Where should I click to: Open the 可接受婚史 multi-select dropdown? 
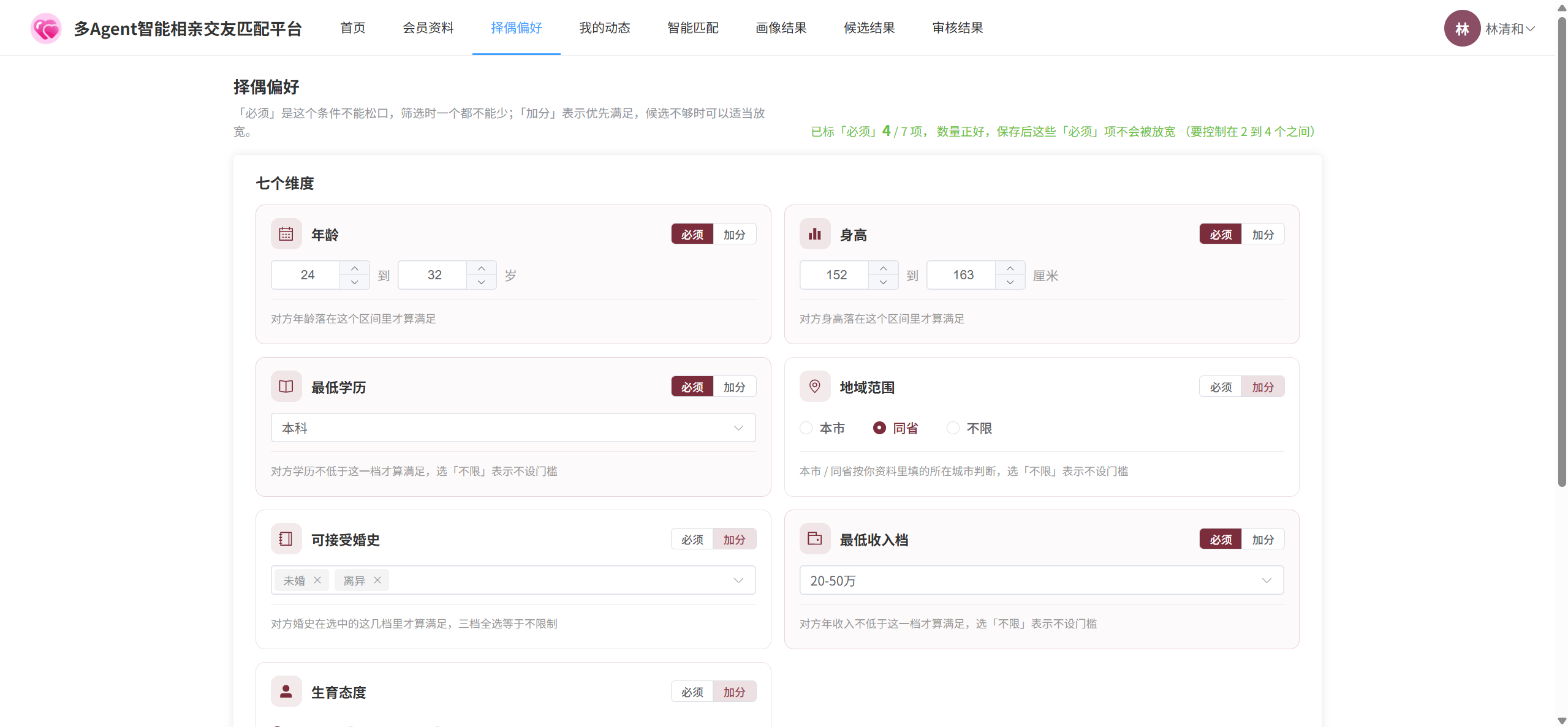pyautogui.click(x=513, y=580)
